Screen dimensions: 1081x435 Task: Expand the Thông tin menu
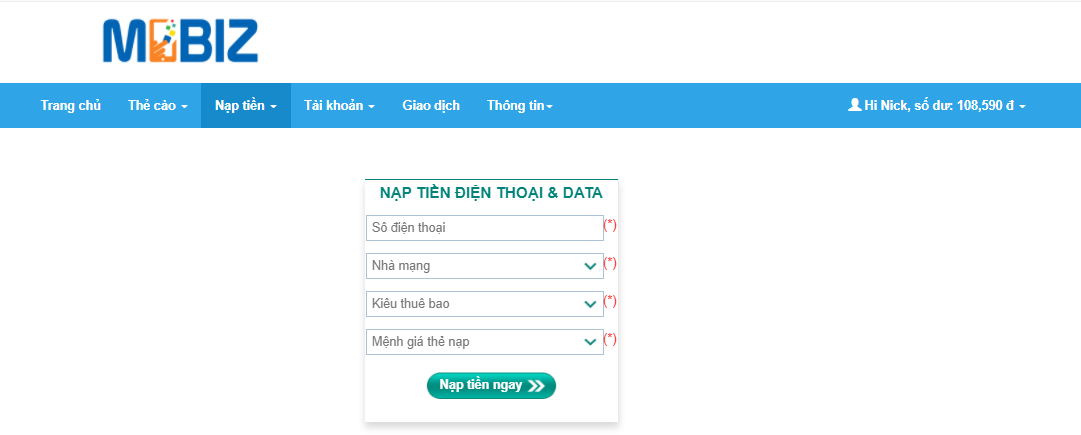pyautogui.click(x=519, y=106)
